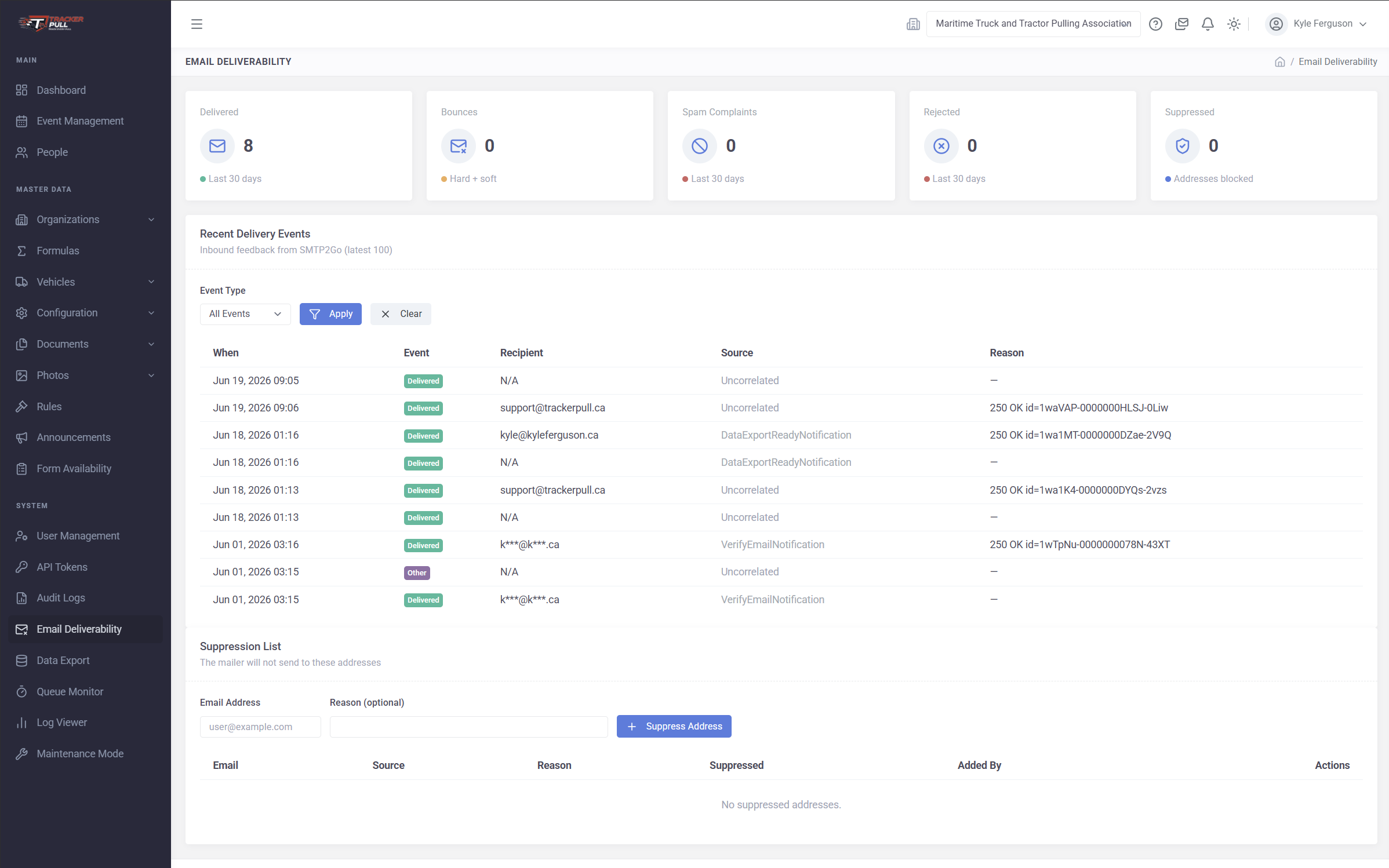Open Log Viewer page
Screen dimensions: 1389x868
[85, 723]
